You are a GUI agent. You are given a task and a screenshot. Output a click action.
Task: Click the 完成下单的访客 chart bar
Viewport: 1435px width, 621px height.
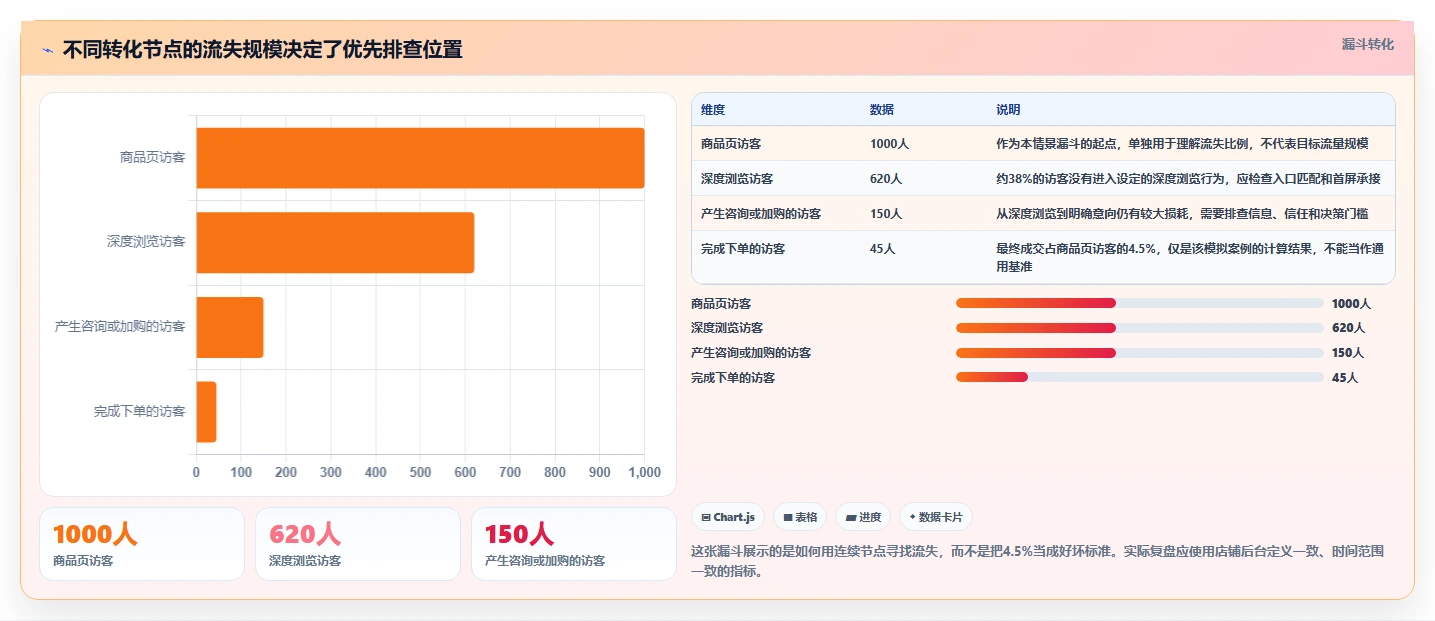(x=206, y=411)
